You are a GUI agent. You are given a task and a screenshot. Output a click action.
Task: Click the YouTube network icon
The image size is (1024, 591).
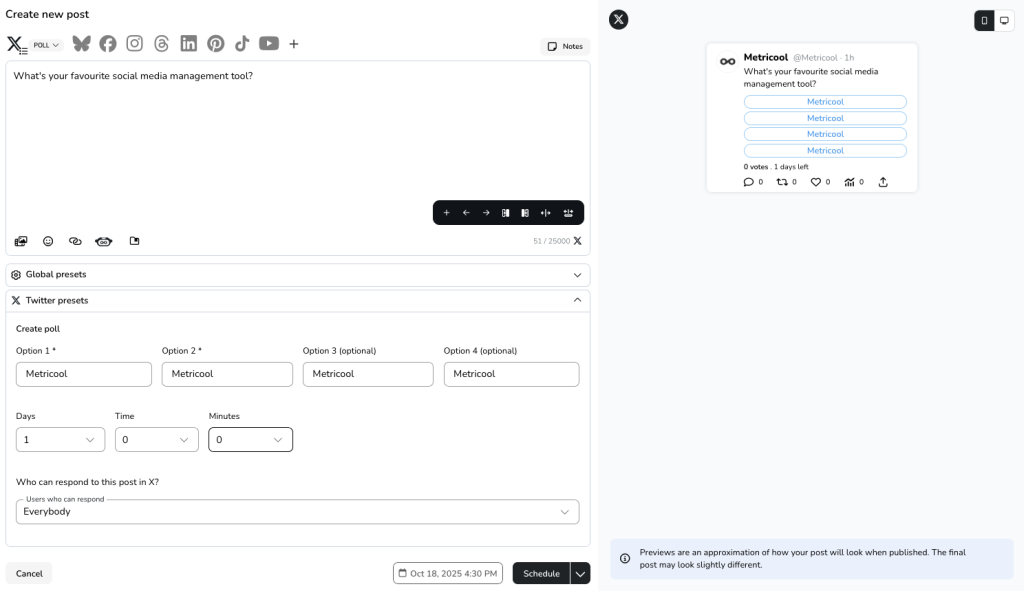[269, 44]
